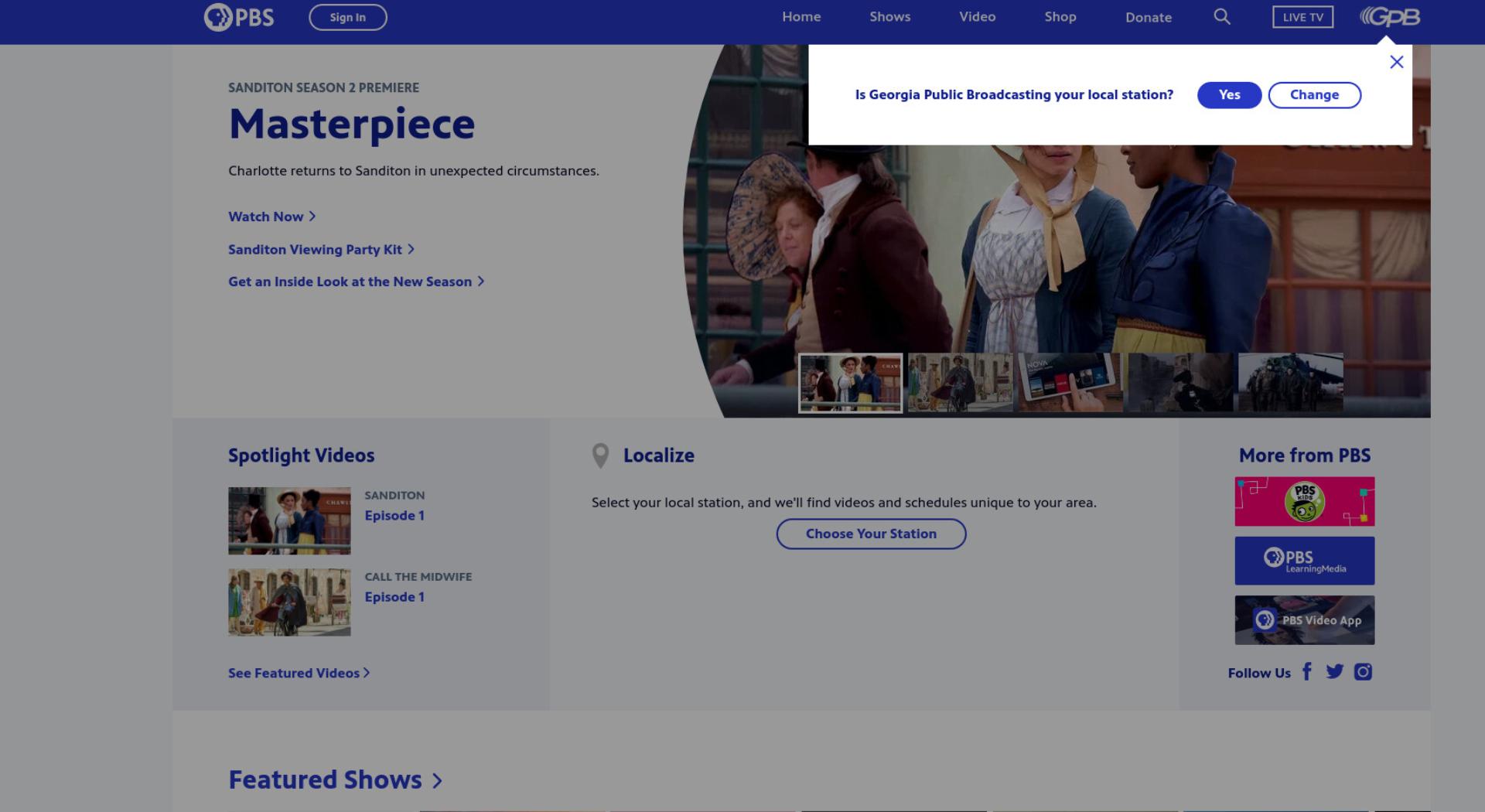Click the Watch Now link

pyautogui.click(x=272, y=217)
